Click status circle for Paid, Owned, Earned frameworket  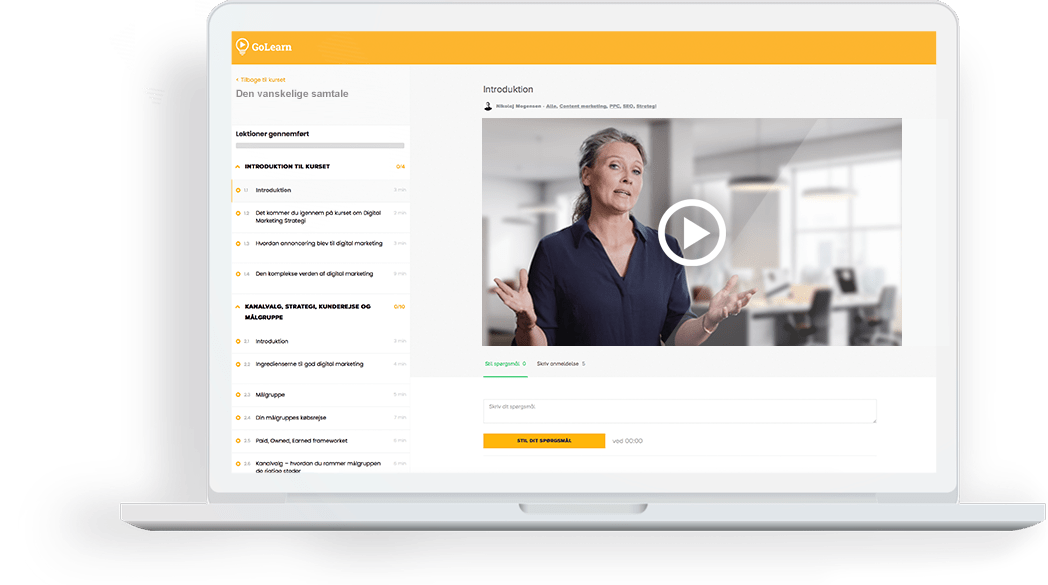[238, 441]
